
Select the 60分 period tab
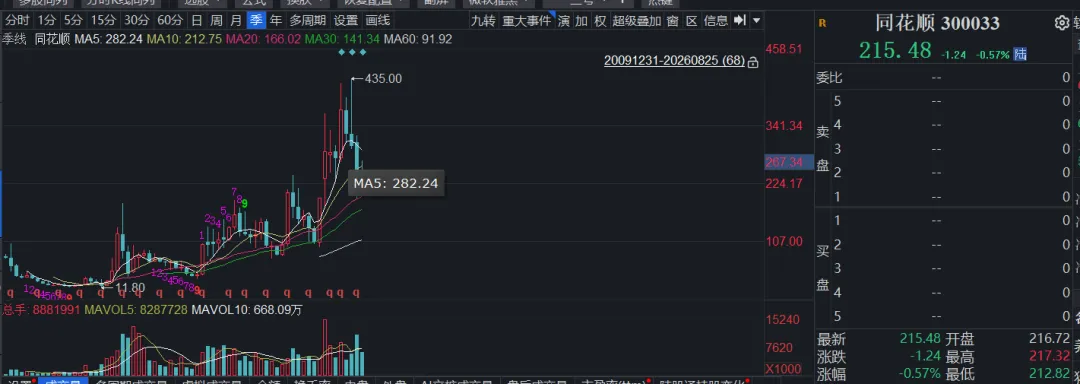pos(169,20)
